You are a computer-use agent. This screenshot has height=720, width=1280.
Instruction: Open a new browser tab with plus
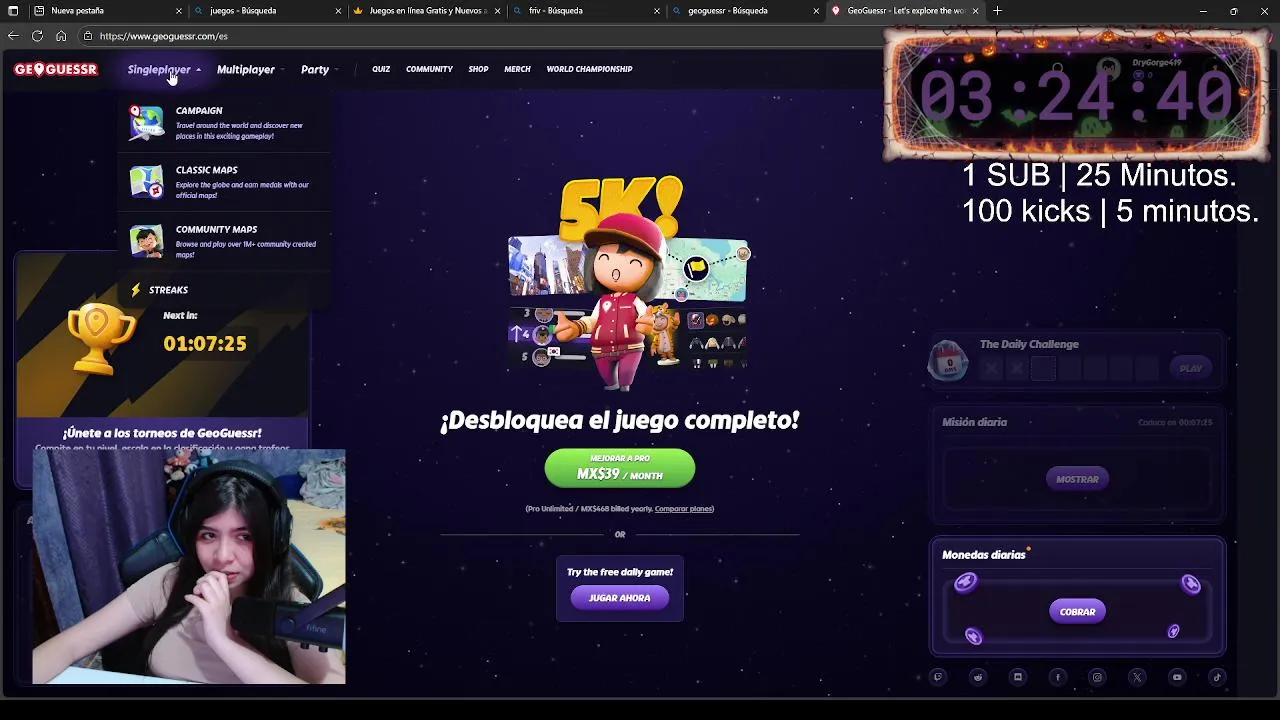coord(997,11)
